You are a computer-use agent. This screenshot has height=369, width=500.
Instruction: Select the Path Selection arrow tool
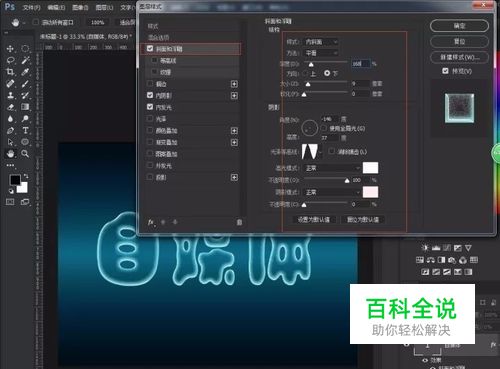10,142
